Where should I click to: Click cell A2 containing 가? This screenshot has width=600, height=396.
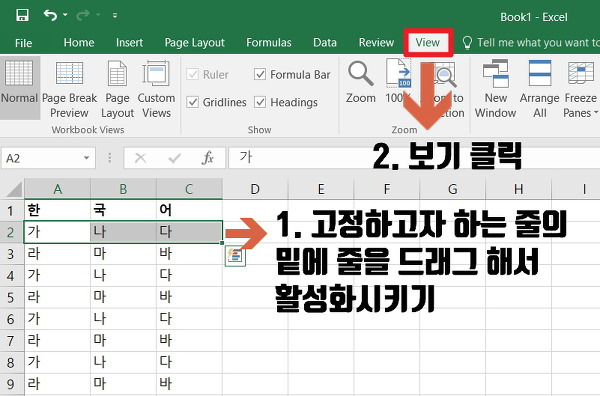57,232
